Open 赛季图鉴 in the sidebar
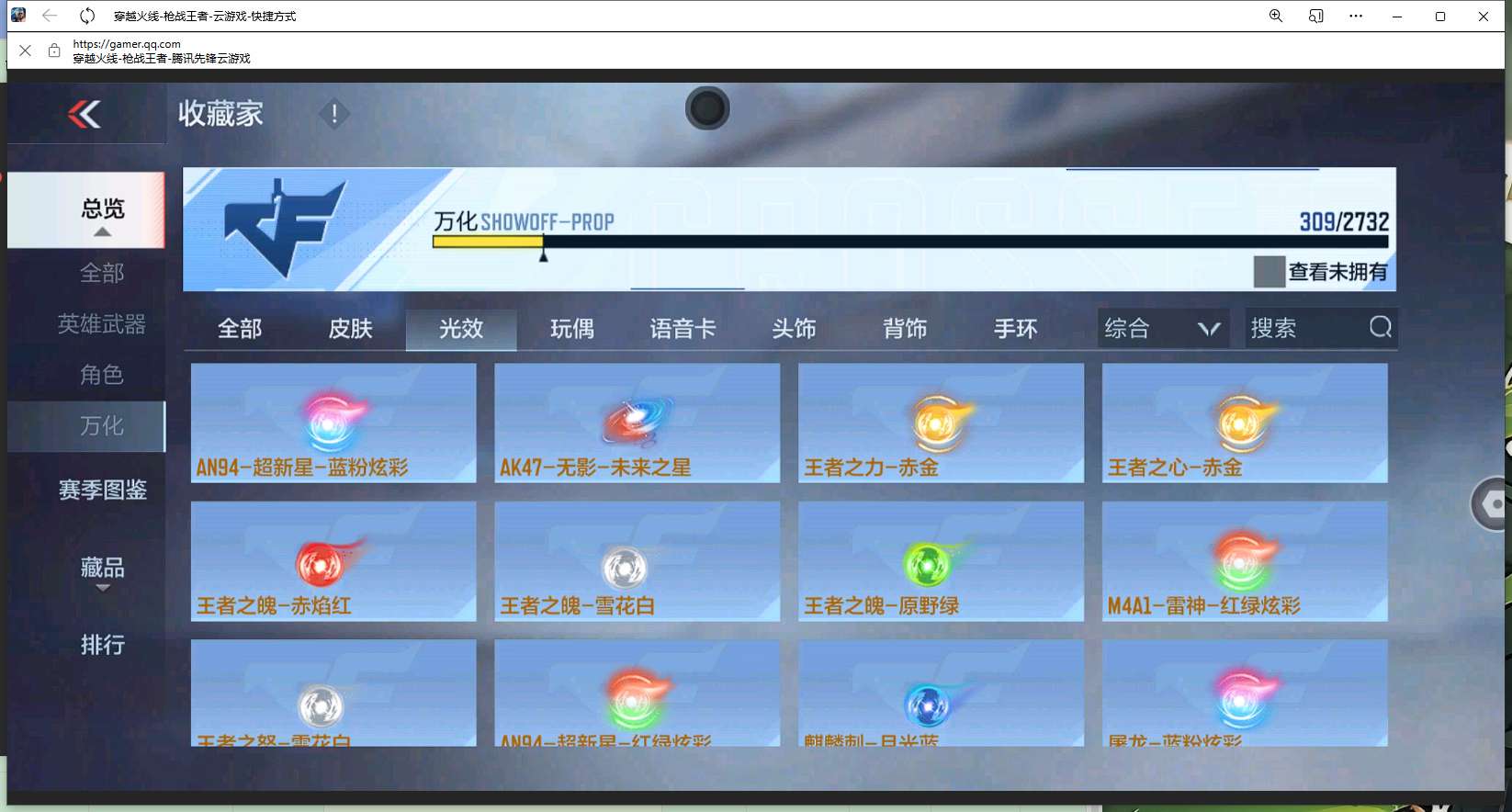1512x812 pixels. pos(102,490)
